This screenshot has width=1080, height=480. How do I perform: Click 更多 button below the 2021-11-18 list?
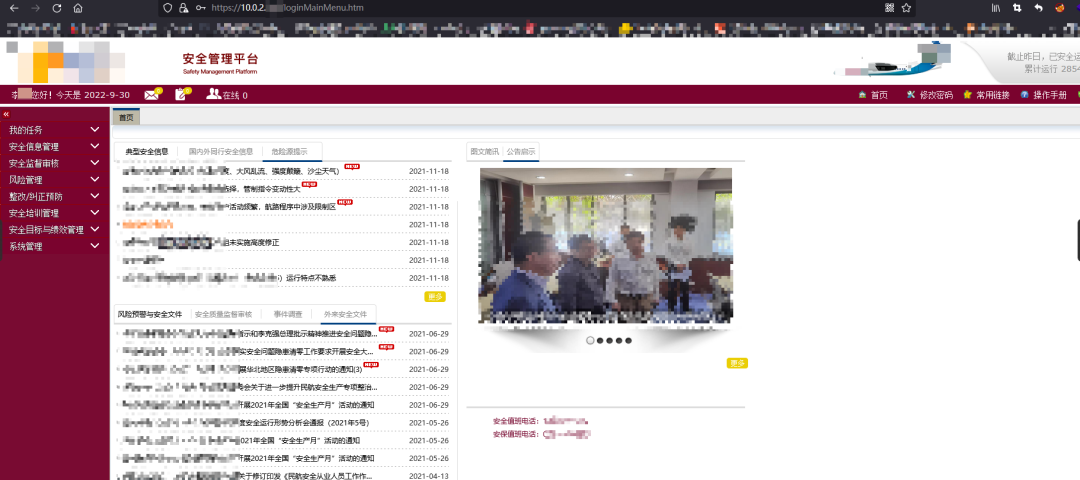pos(435,297)
